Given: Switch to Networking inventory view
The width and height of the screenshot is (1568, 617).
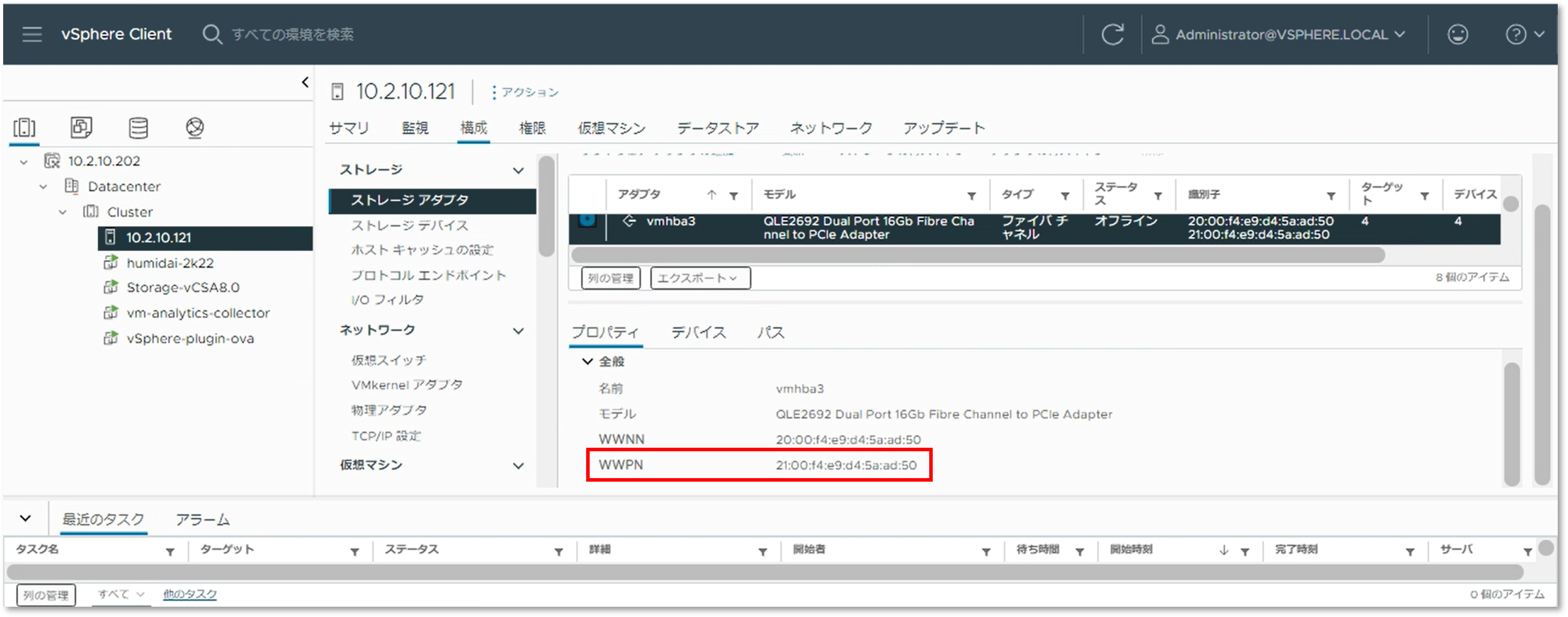Looking at the screenshot, I should [x=194, y=127].
